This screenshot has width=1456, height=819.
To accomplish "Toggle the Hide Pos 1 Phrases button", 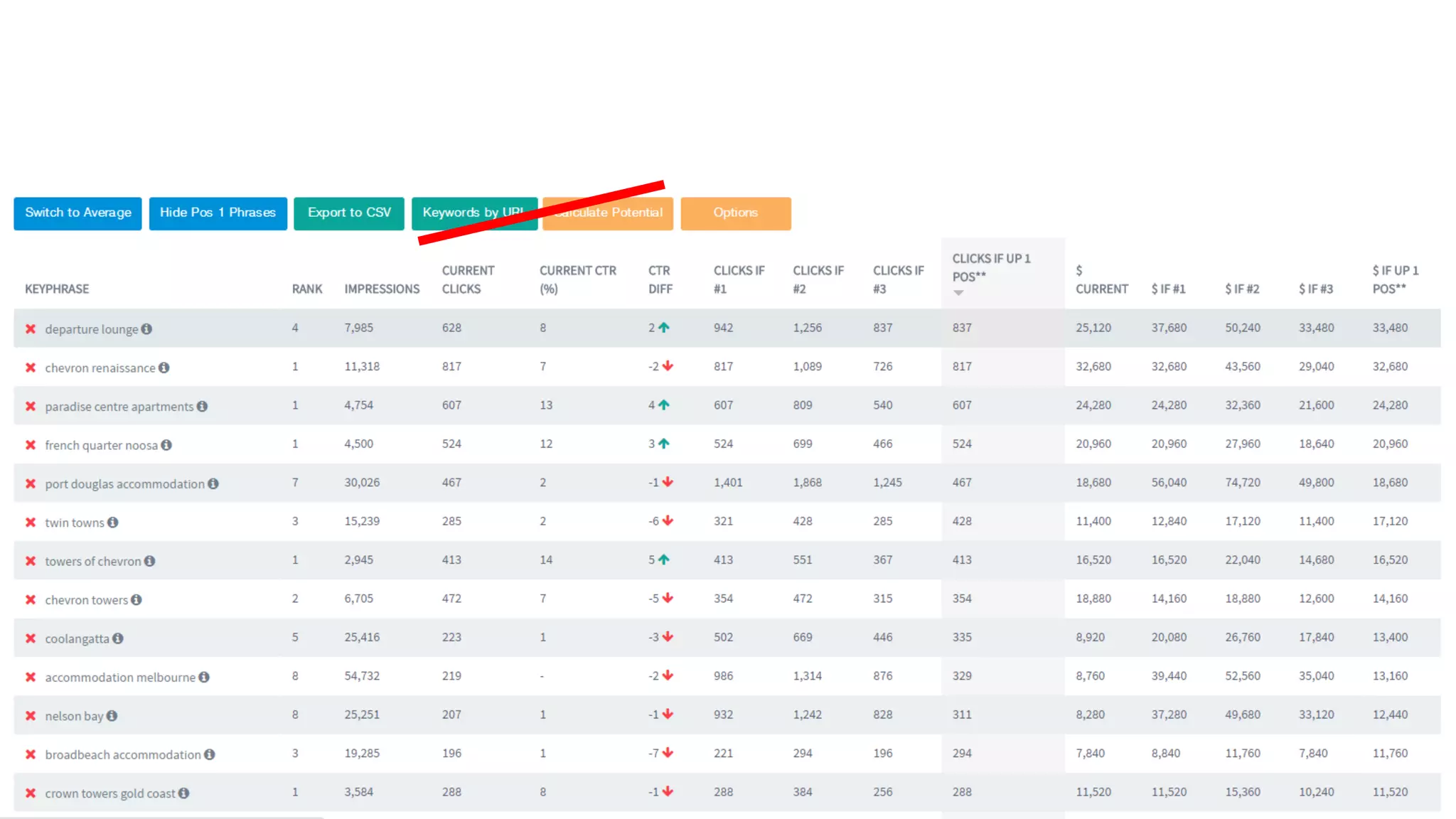I will (218, 213).
